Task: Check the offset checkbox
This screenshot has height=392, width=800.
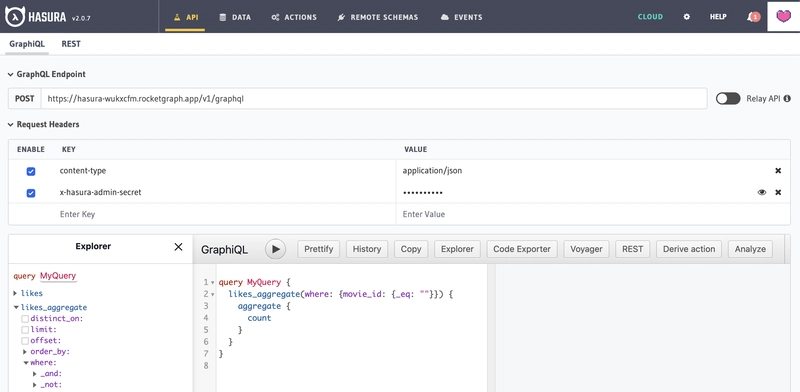Action: click(25, 340)
